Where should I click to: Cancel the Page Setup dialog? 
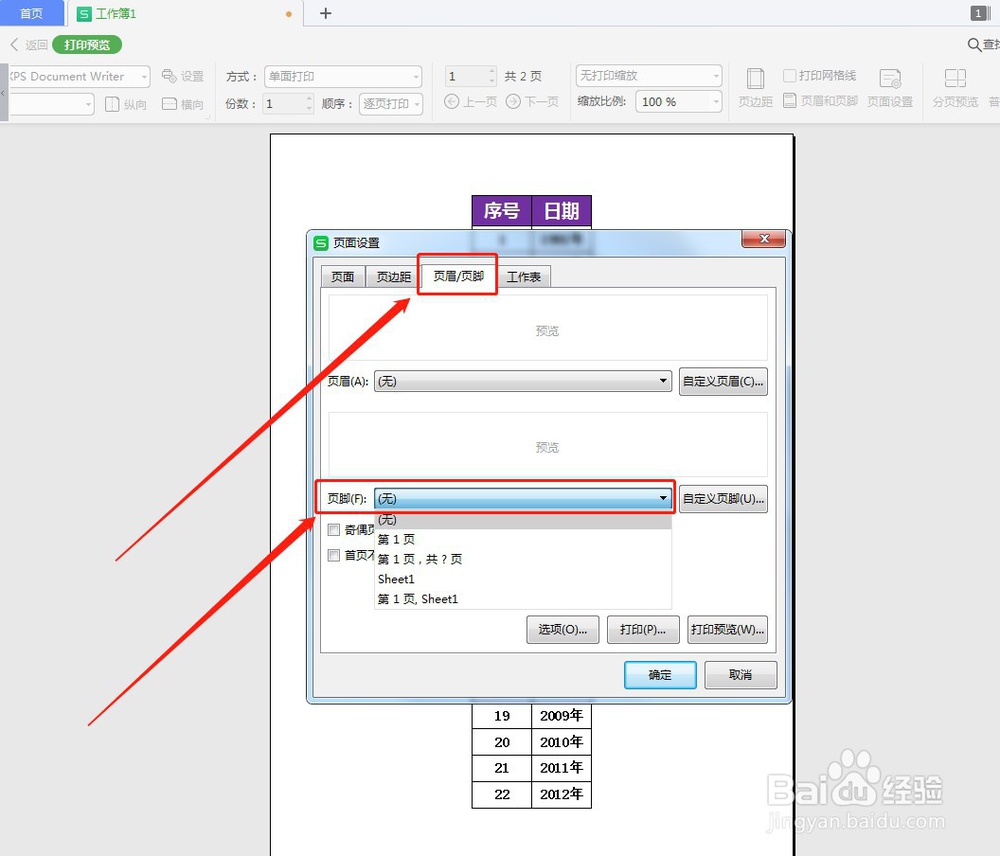pyautogui.click(x=740, y=675)
